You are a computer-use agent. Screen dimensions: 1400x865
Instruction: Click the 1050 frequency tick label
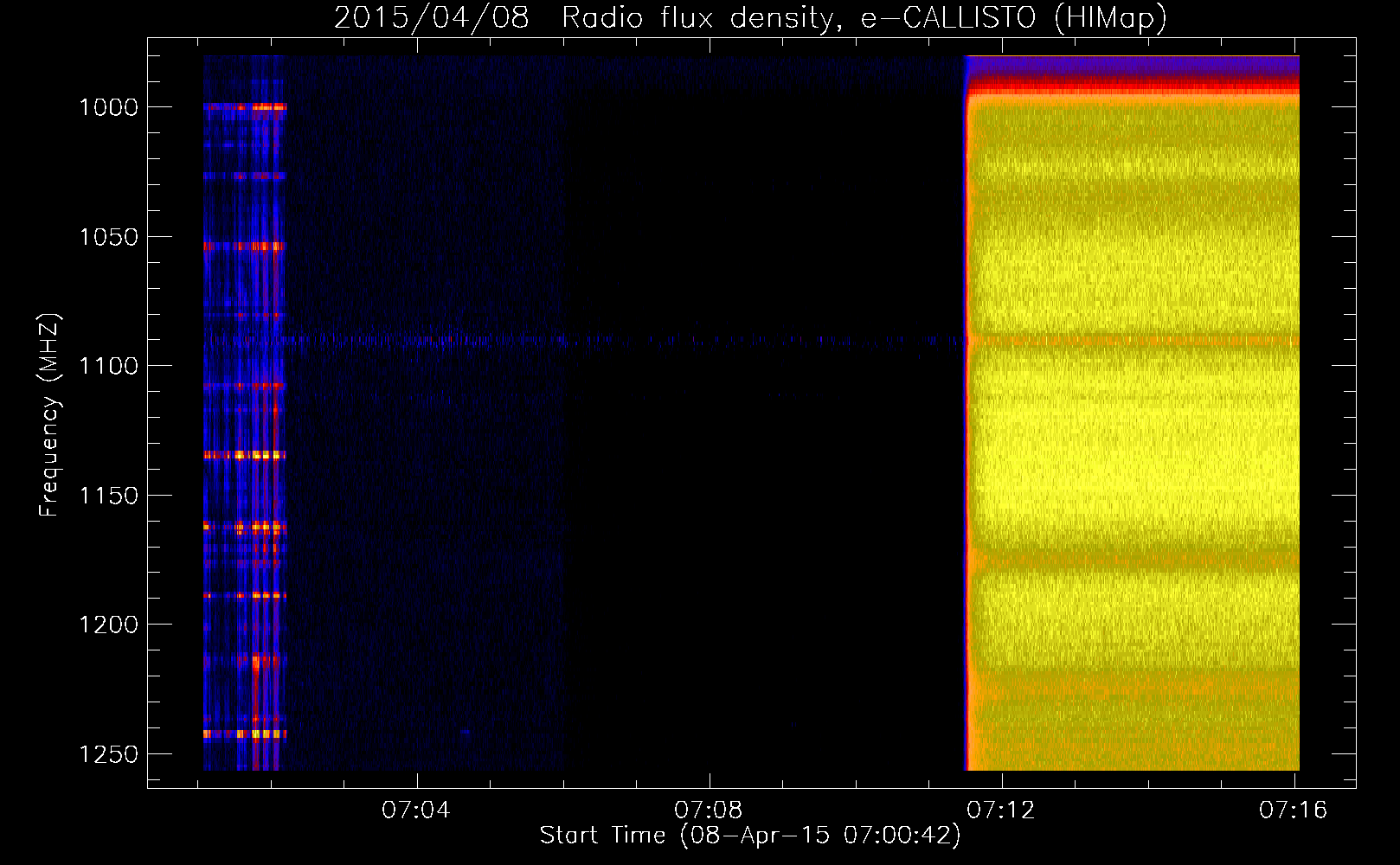tap(109, 237)
